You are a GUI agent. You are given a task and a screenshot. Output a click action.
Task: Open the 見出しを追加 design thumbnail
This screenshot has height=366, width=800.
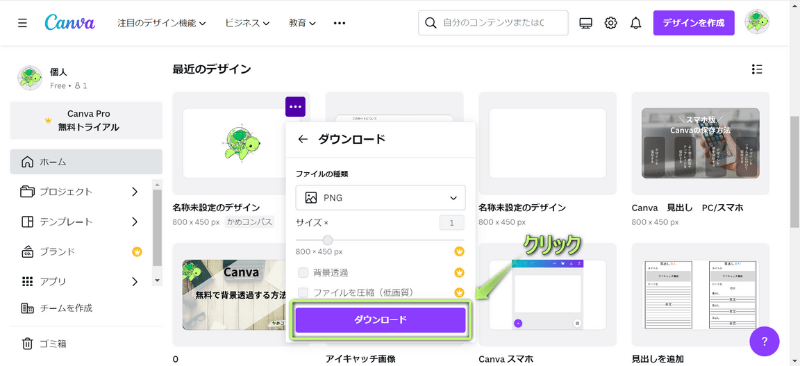point(700,295)
